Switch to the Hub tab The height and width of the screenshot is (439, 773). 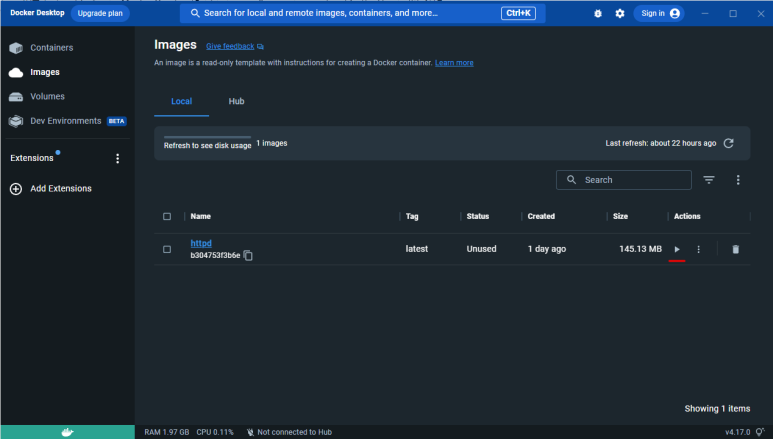(236, 101)
